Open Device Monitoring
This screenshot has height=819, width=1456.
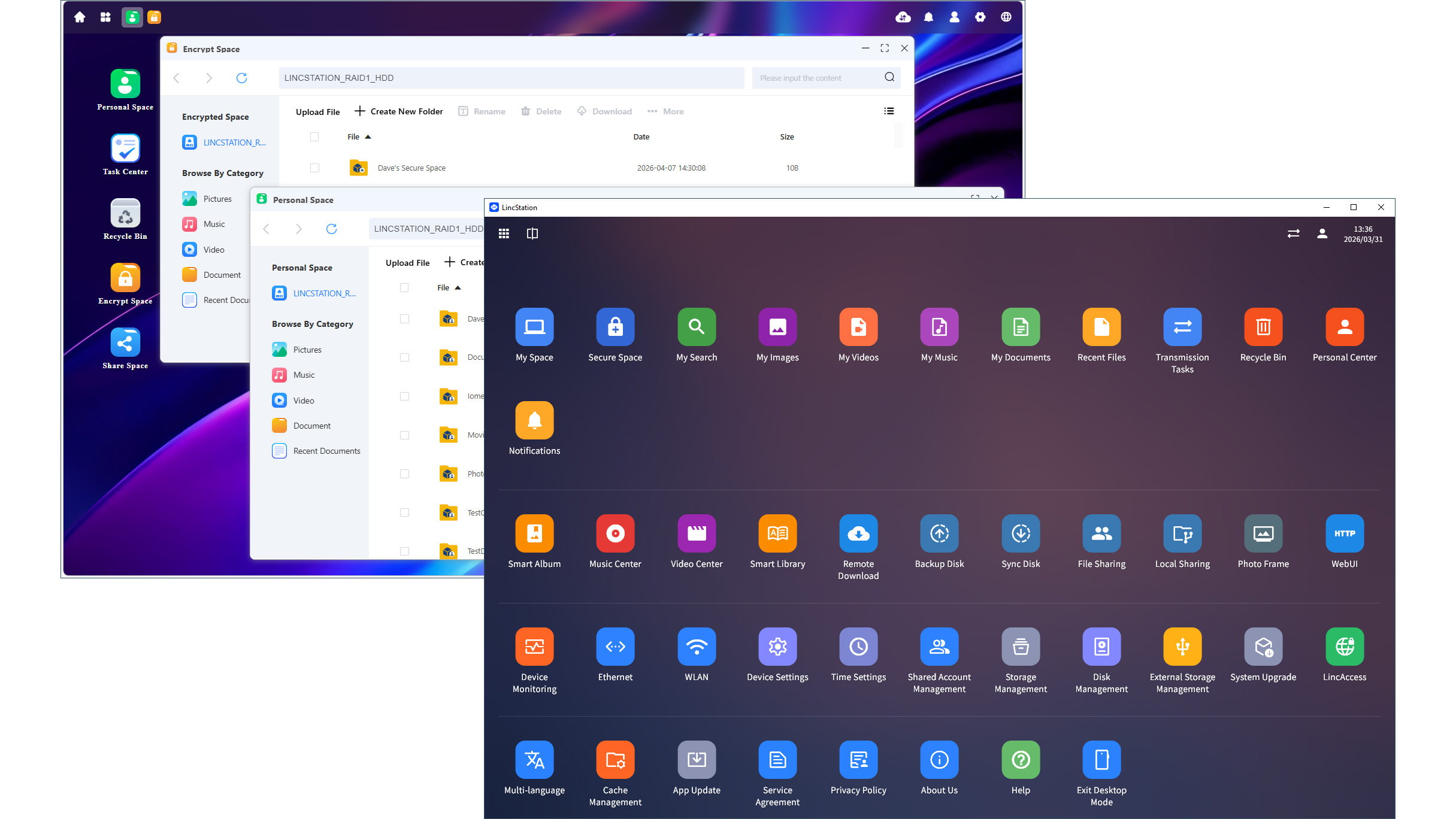(x=534, y=647)
